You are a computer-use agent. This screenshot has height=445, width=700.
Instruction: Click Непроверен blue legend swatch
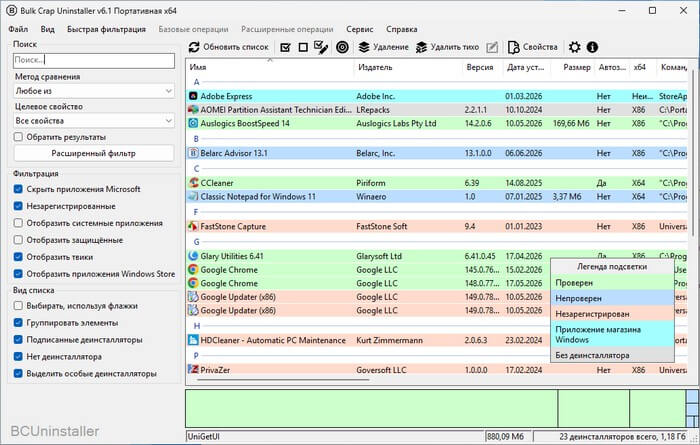pyautogui.click(x=612, y=298)
